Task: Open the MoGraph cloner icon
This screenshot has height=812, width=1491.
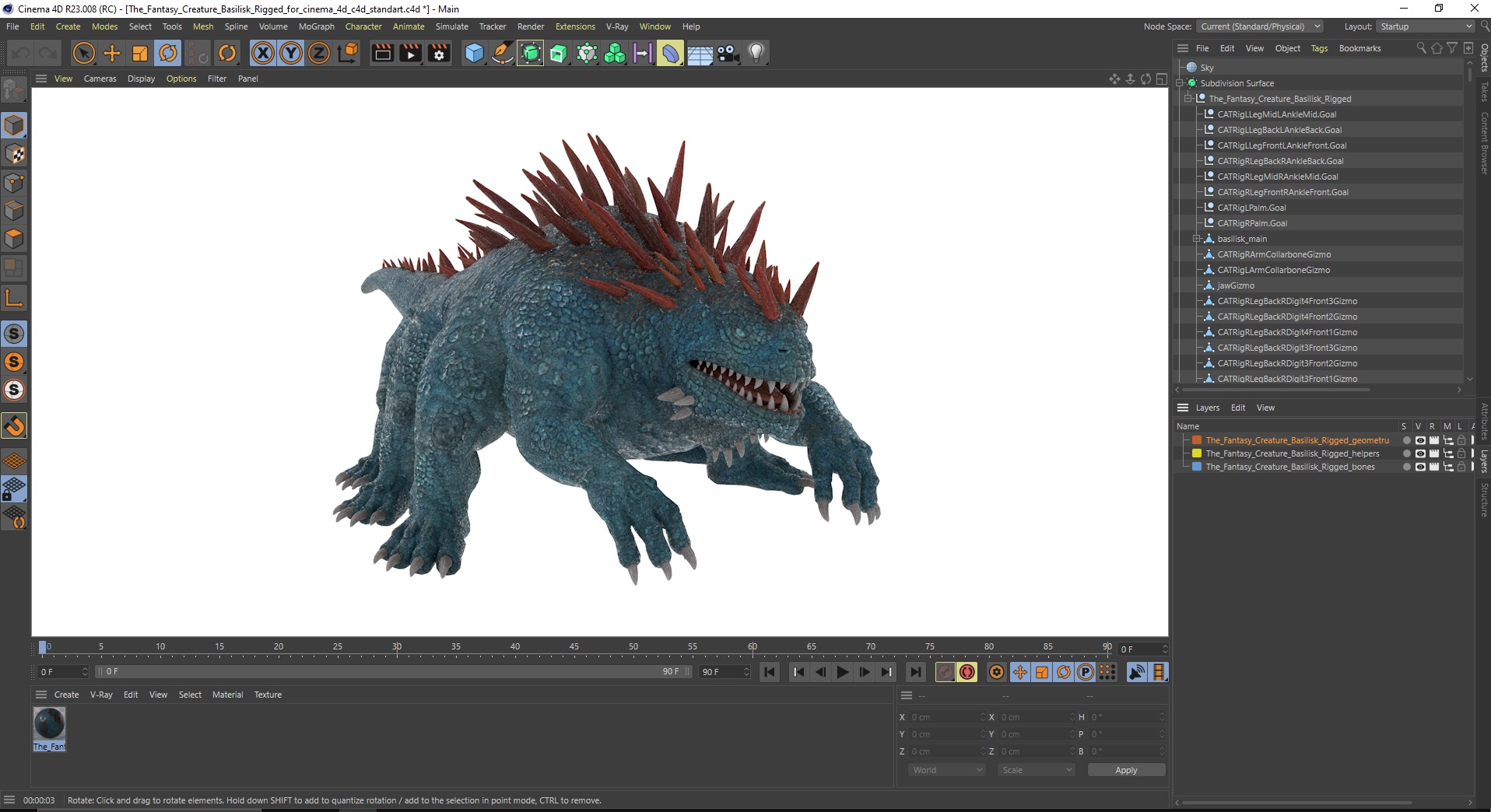Action: click(x=615, y=53)
